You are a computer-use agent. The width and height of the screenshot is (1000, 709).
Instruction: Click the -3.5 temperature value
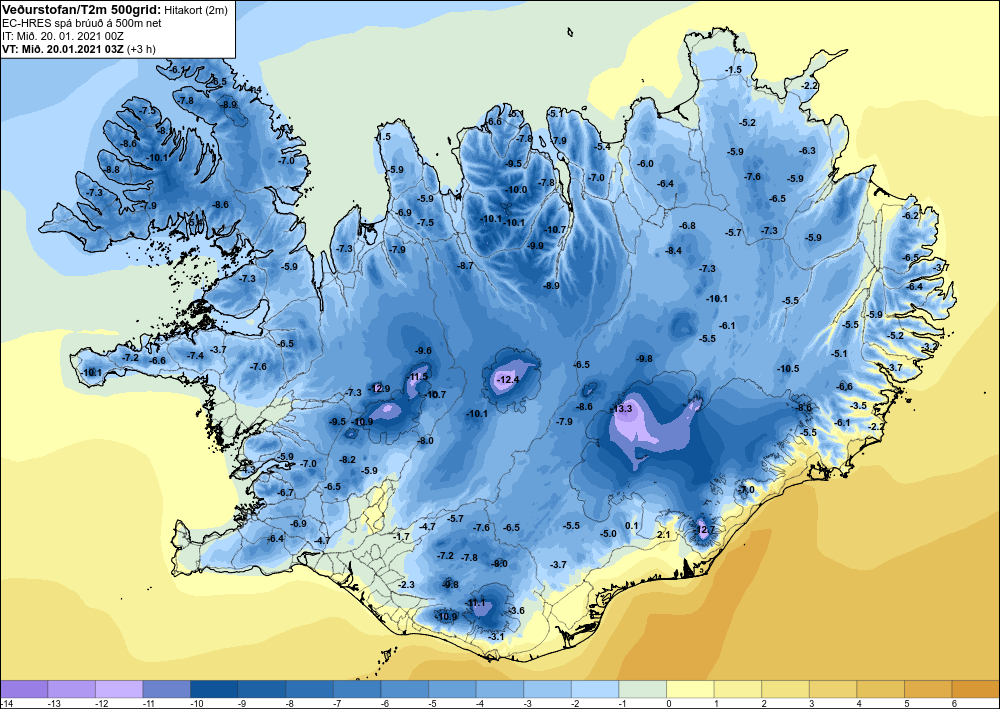[x=858, y=406]
